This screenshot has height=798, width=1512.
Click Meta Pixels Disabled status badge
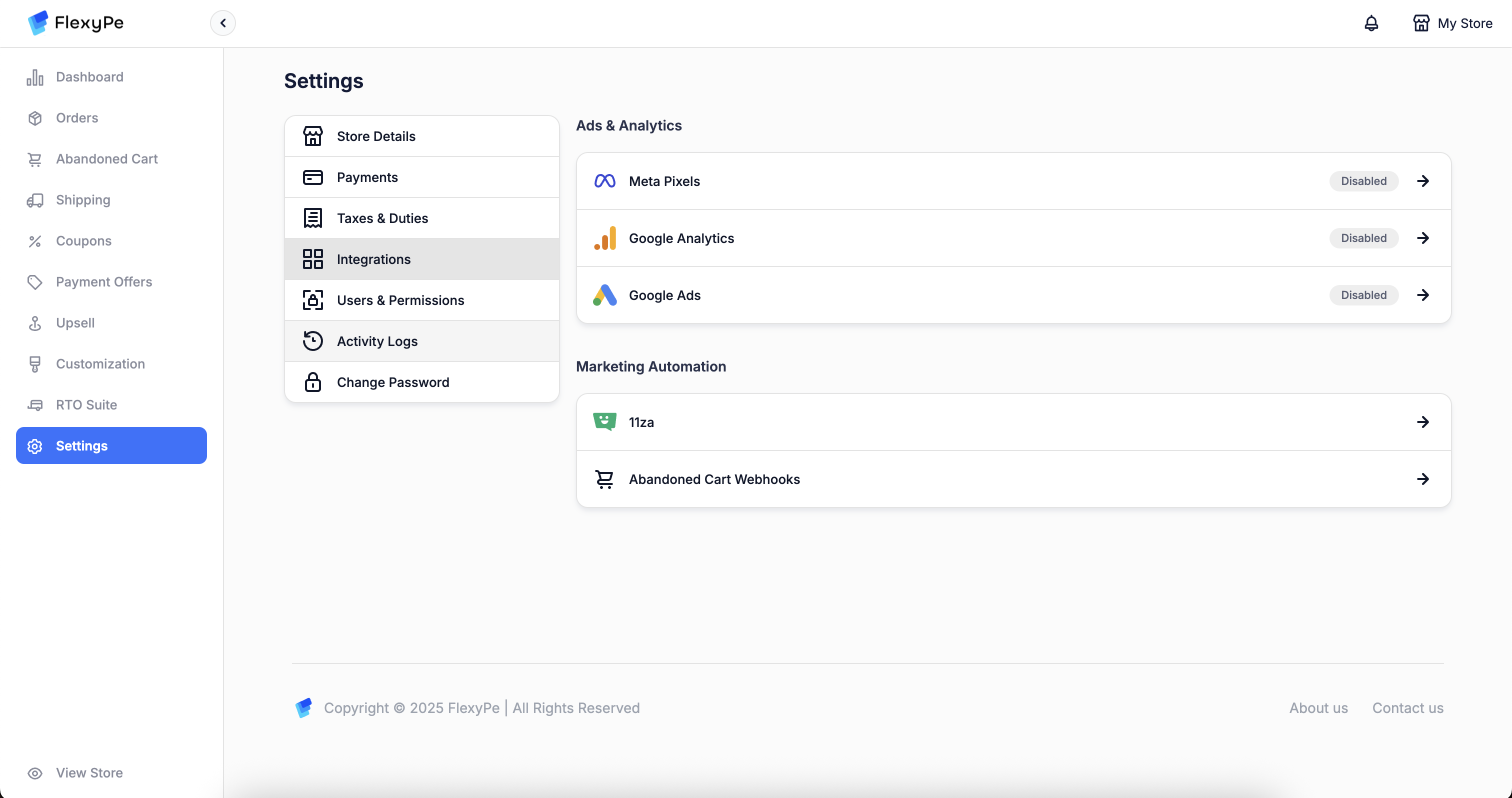[1363, 180]
